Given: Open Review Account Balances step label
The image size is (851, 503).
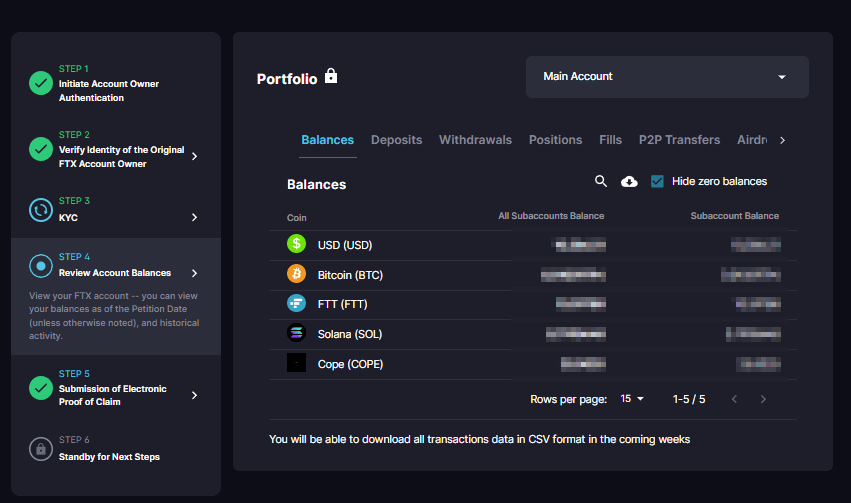Looking at the screenshot, I should point(115,273).
